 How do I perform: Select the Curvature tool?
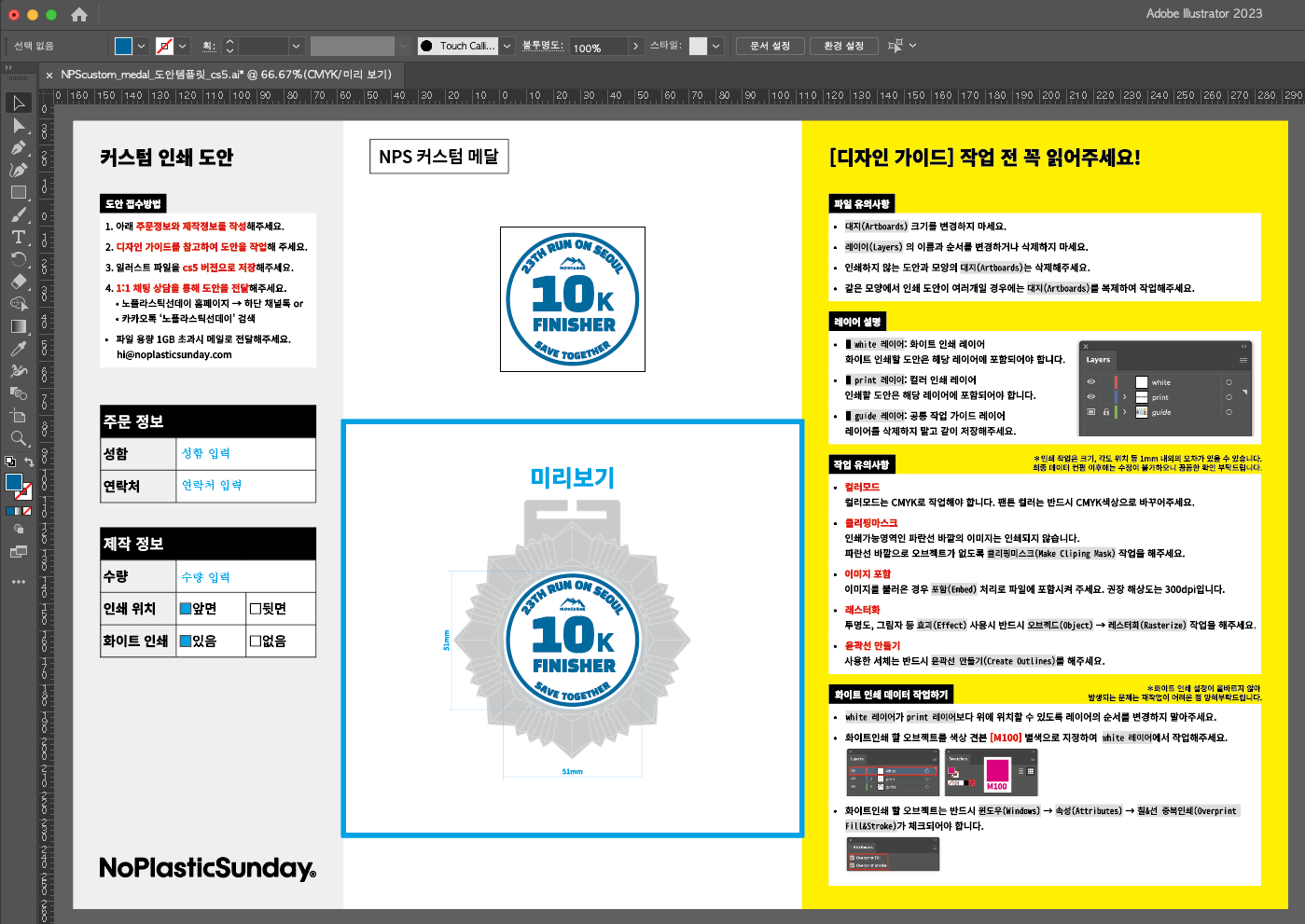pyautogui.click(x=19, y=170)
